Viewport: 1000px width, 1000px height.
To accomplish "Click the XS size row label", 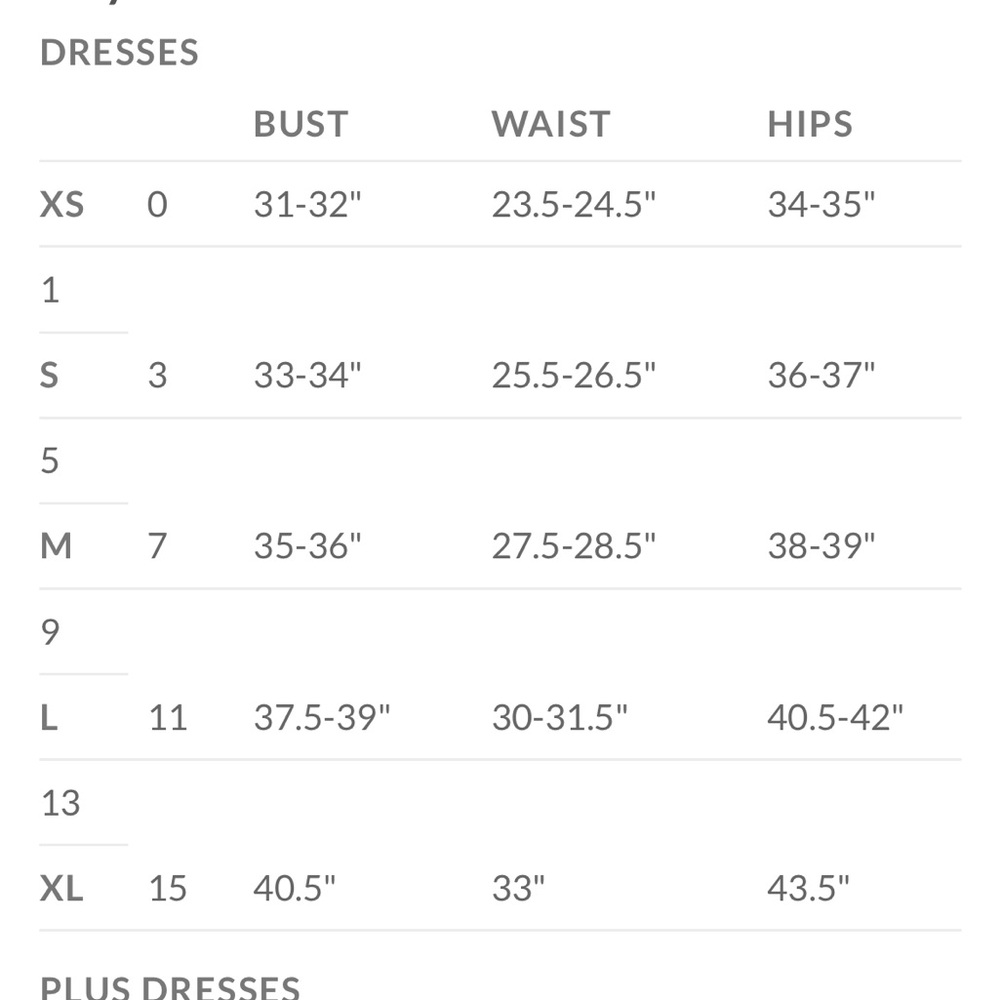I will tap(62, 205).
